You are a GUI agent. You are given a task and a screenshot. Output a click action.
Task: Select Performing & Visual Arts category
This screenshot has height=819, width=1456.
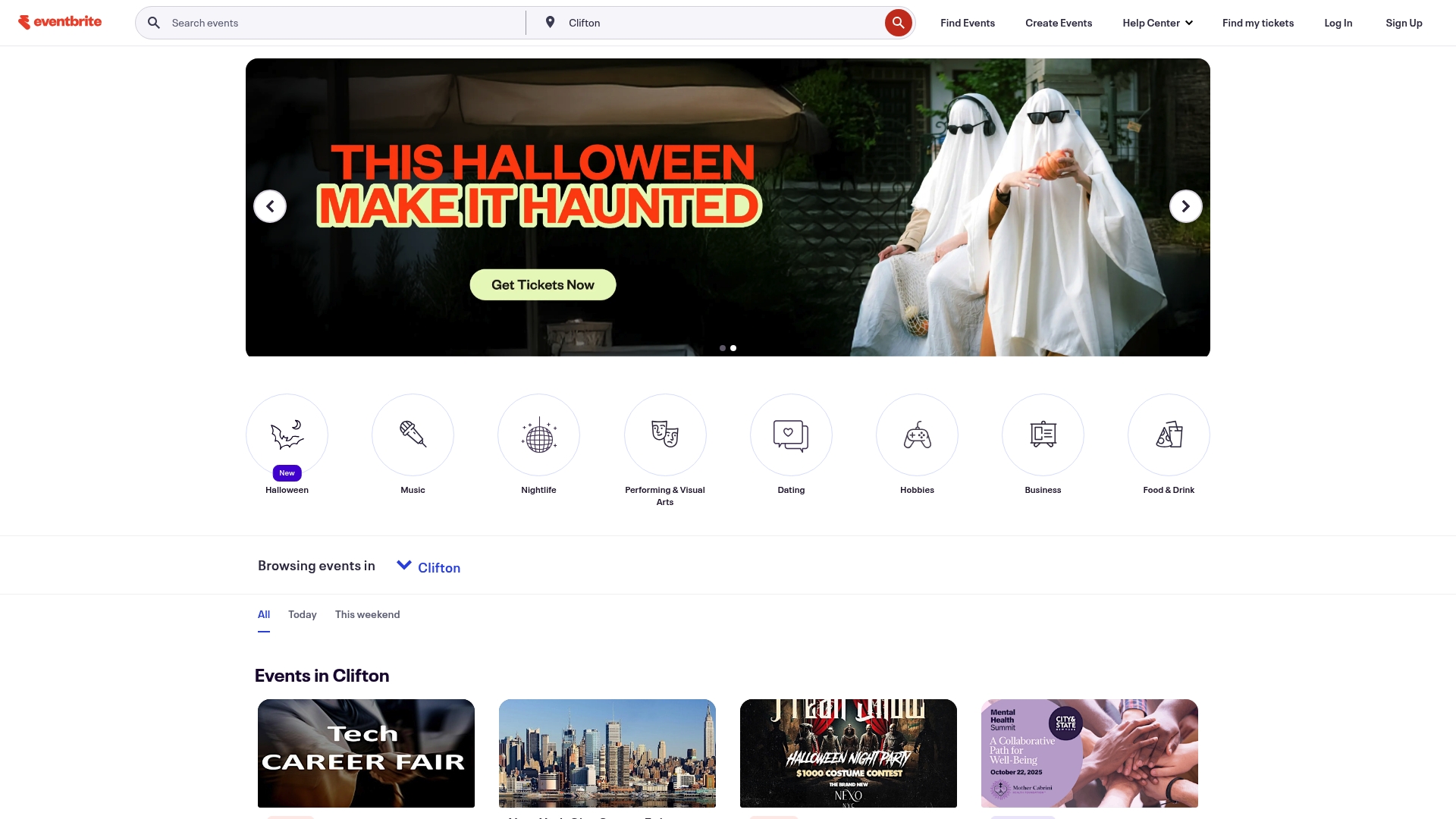click(665, 435)
